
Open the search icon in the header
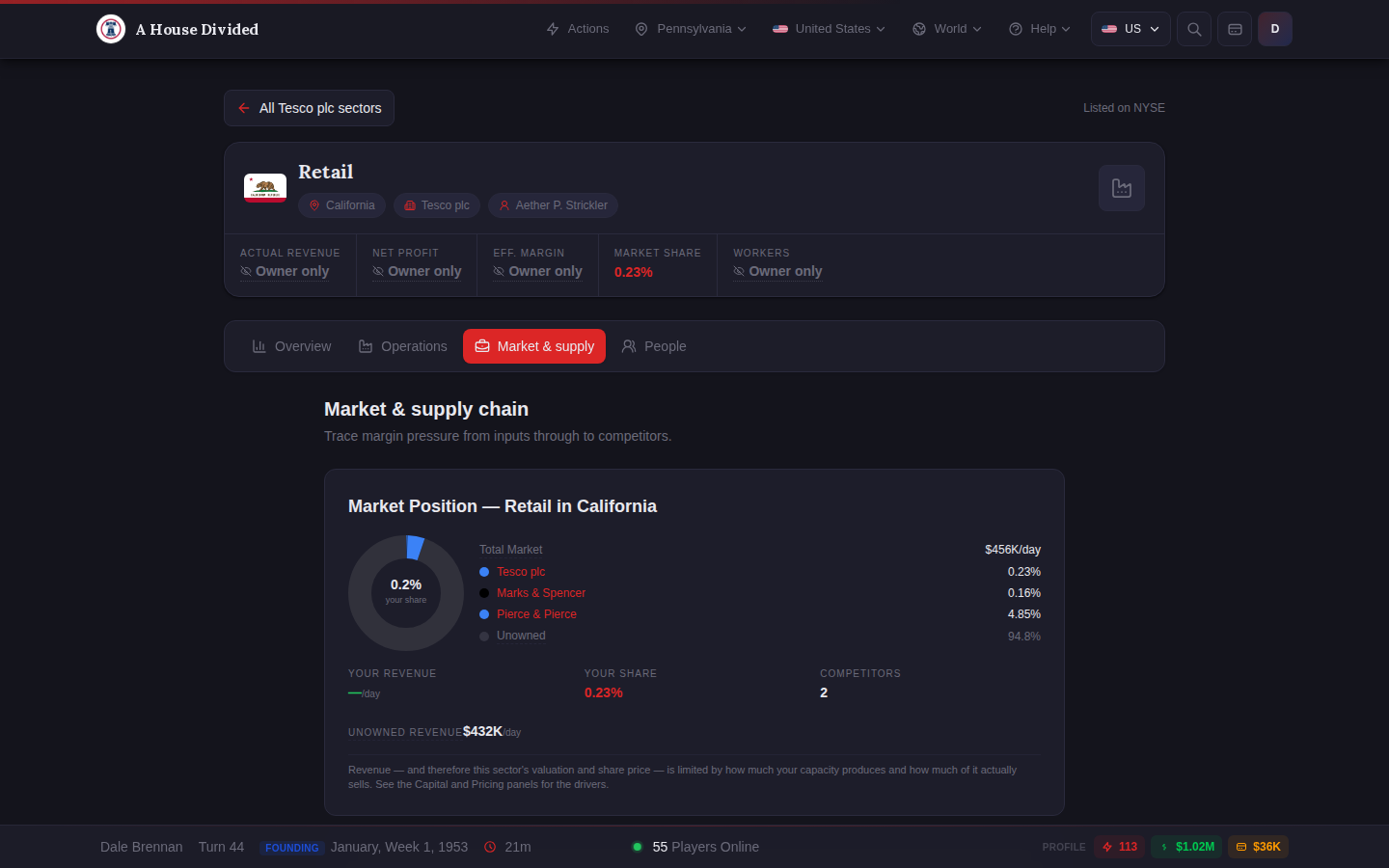click(1194, 29)
